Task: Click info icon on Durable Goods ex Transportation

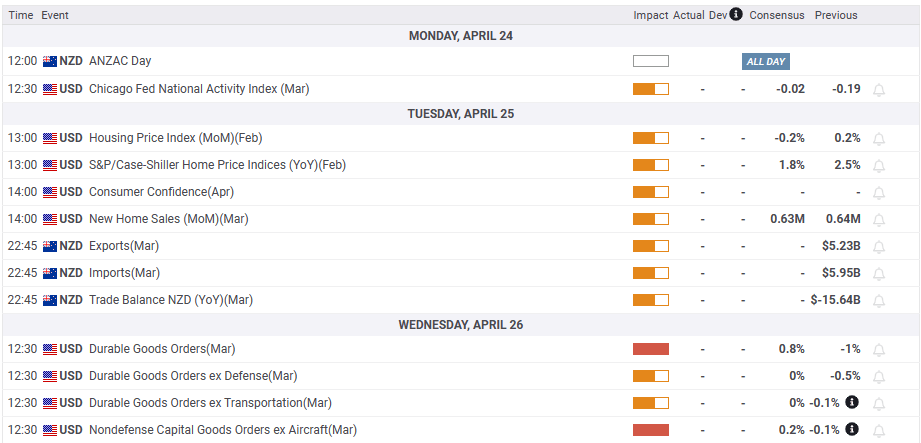Action: coord(851,403)
